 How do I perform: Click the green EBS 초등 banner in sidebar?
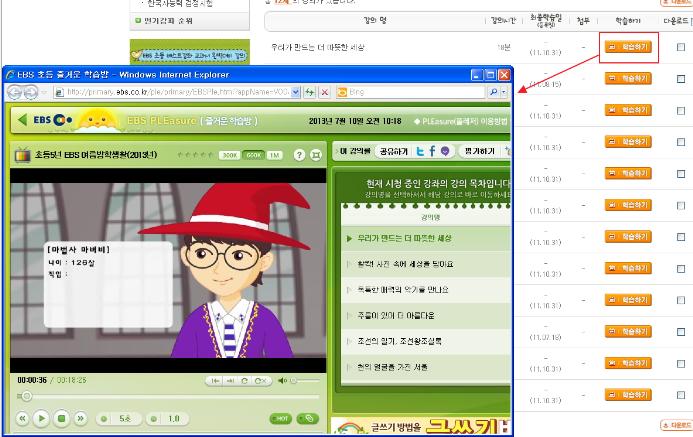pyautogui.click(x=190, y=52)
